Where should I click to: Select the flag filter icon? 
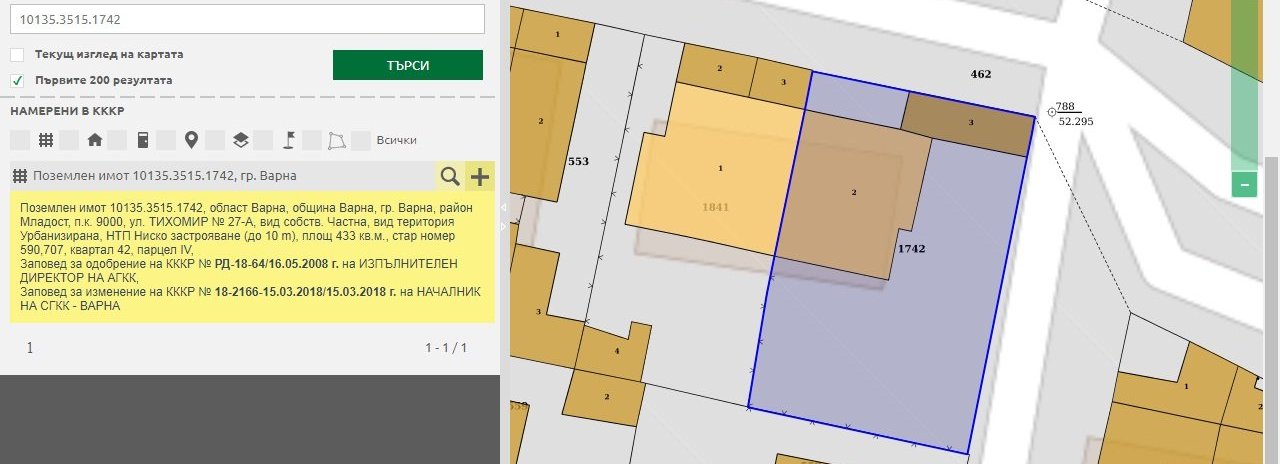[x=288, y=140]
